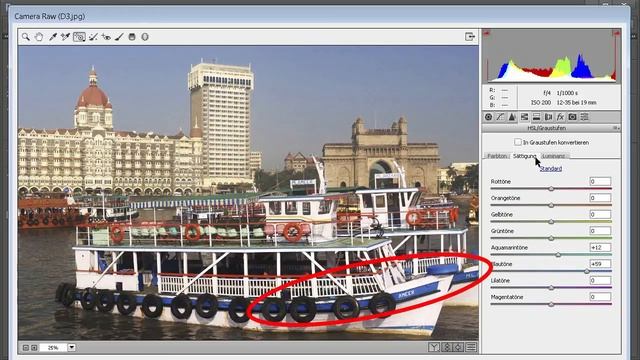Click the Standard reset link
Viewport: 640px width, 360px height.
tap(551, 169)
